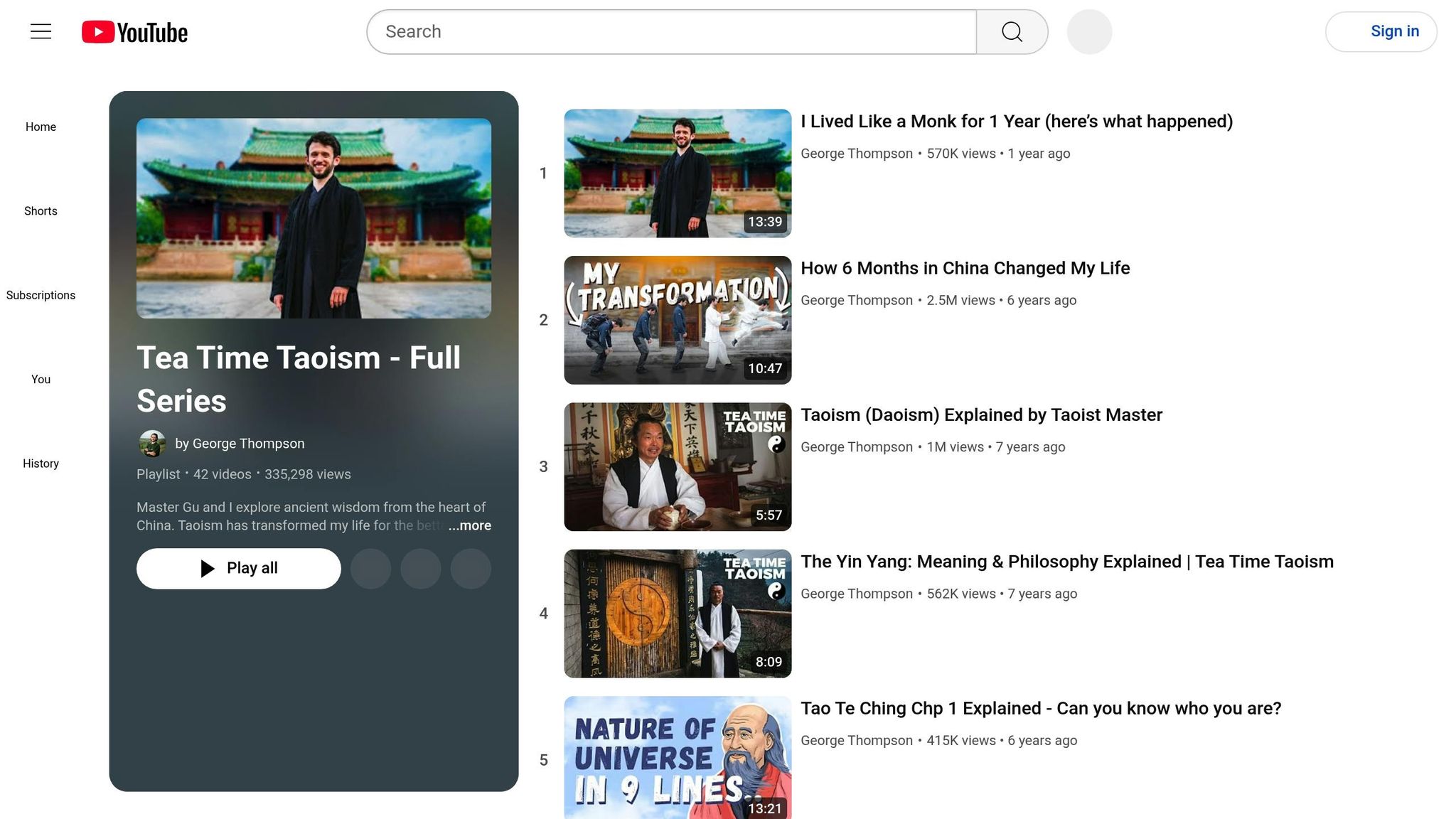Image resolution: width=1456 pixels, height=819 pixels.
Task: Play the Yin Yang video thumbnail
Action: [678, 614]
